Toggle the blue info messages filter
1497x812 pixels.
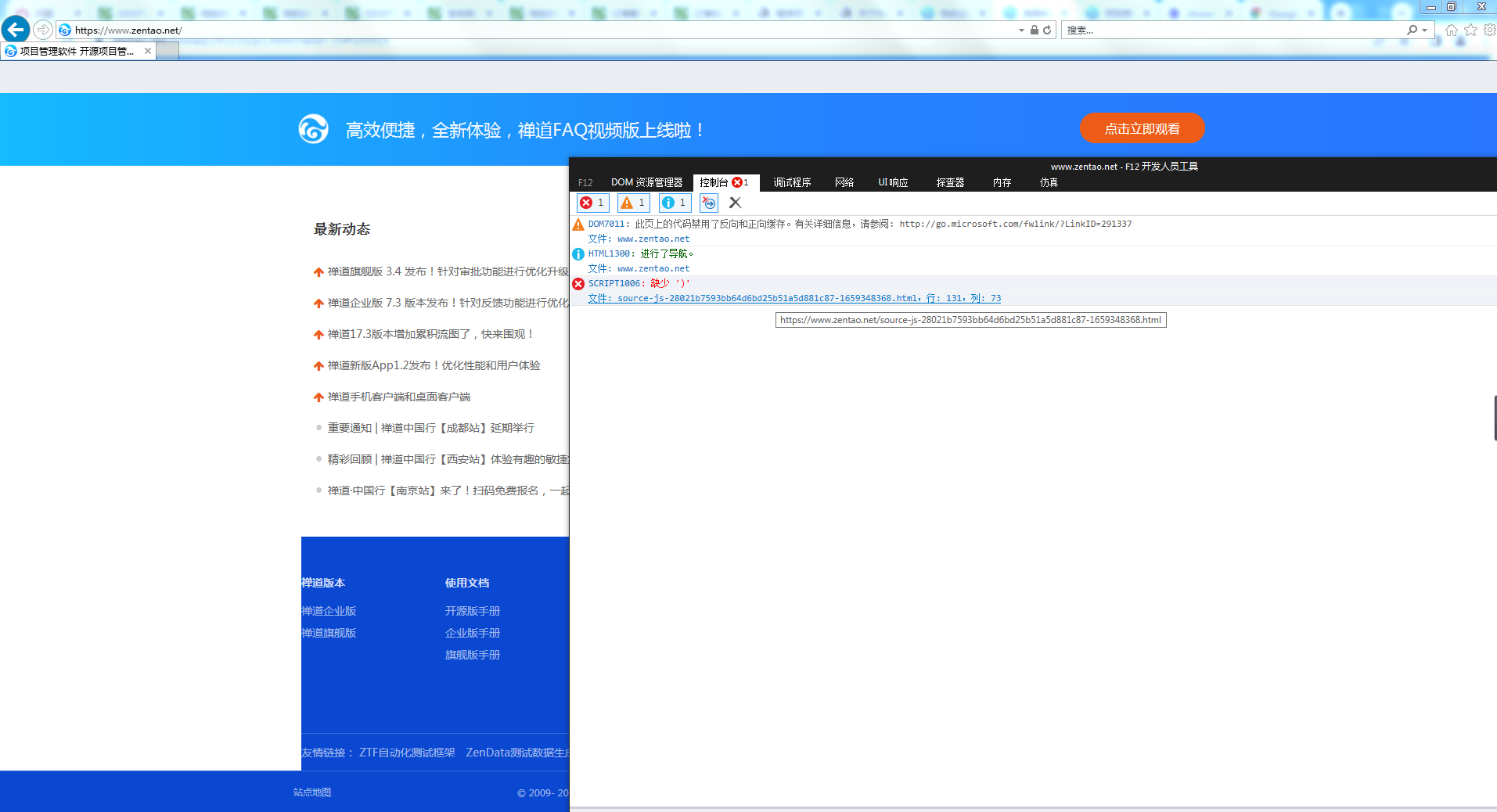pyautogui.click(x=674, y=203)
